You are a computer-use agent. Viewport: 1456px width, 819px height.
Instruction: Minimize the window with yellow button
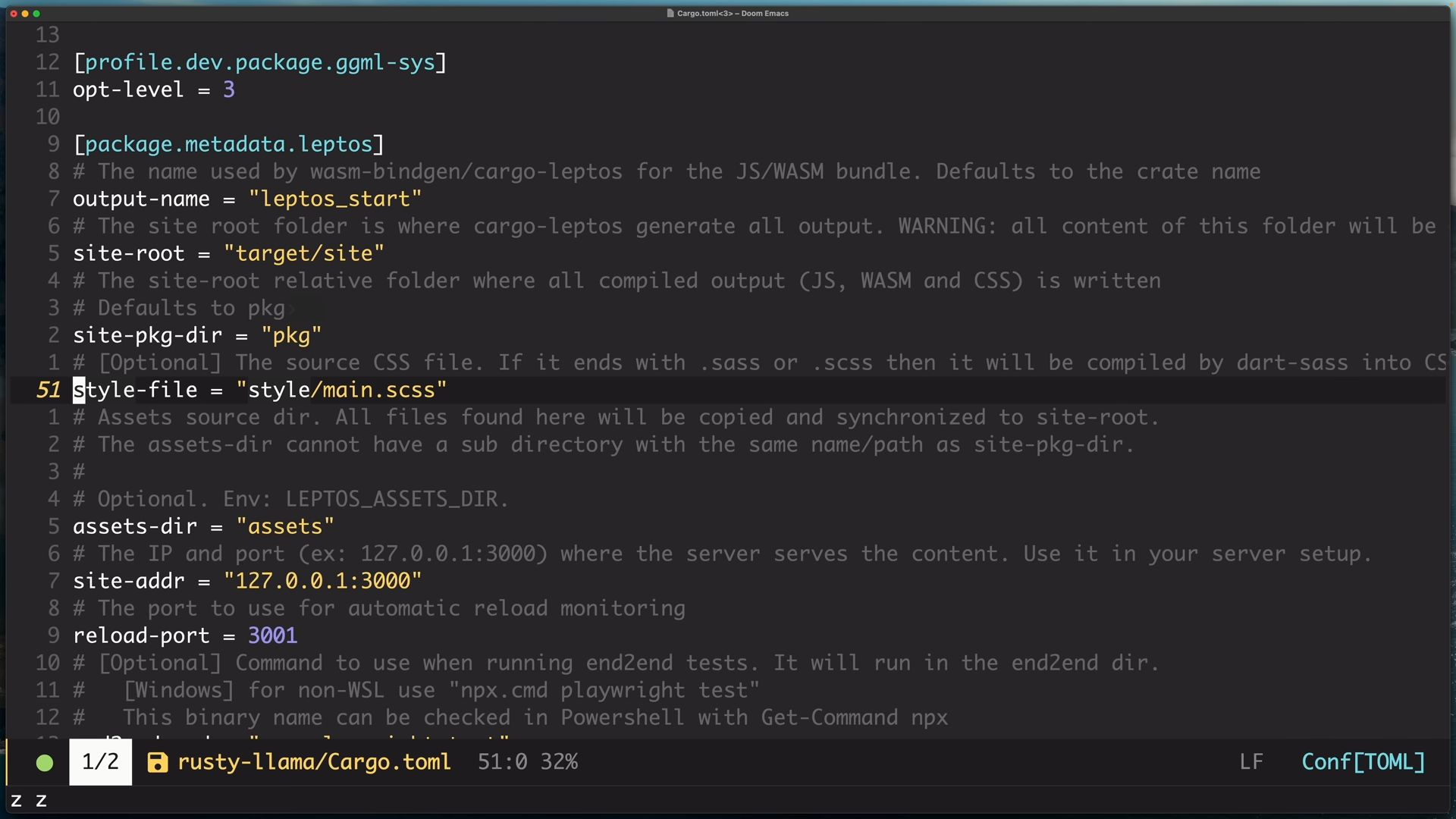[25, 14]
